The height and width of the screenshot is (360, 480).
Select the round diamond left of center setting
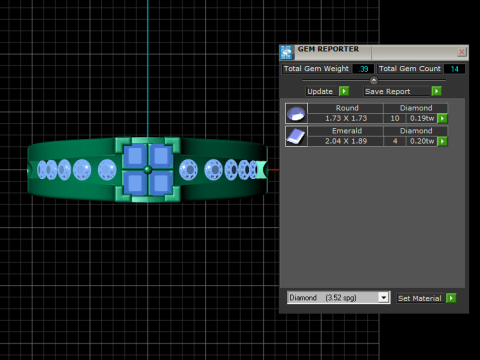(107, 169)
